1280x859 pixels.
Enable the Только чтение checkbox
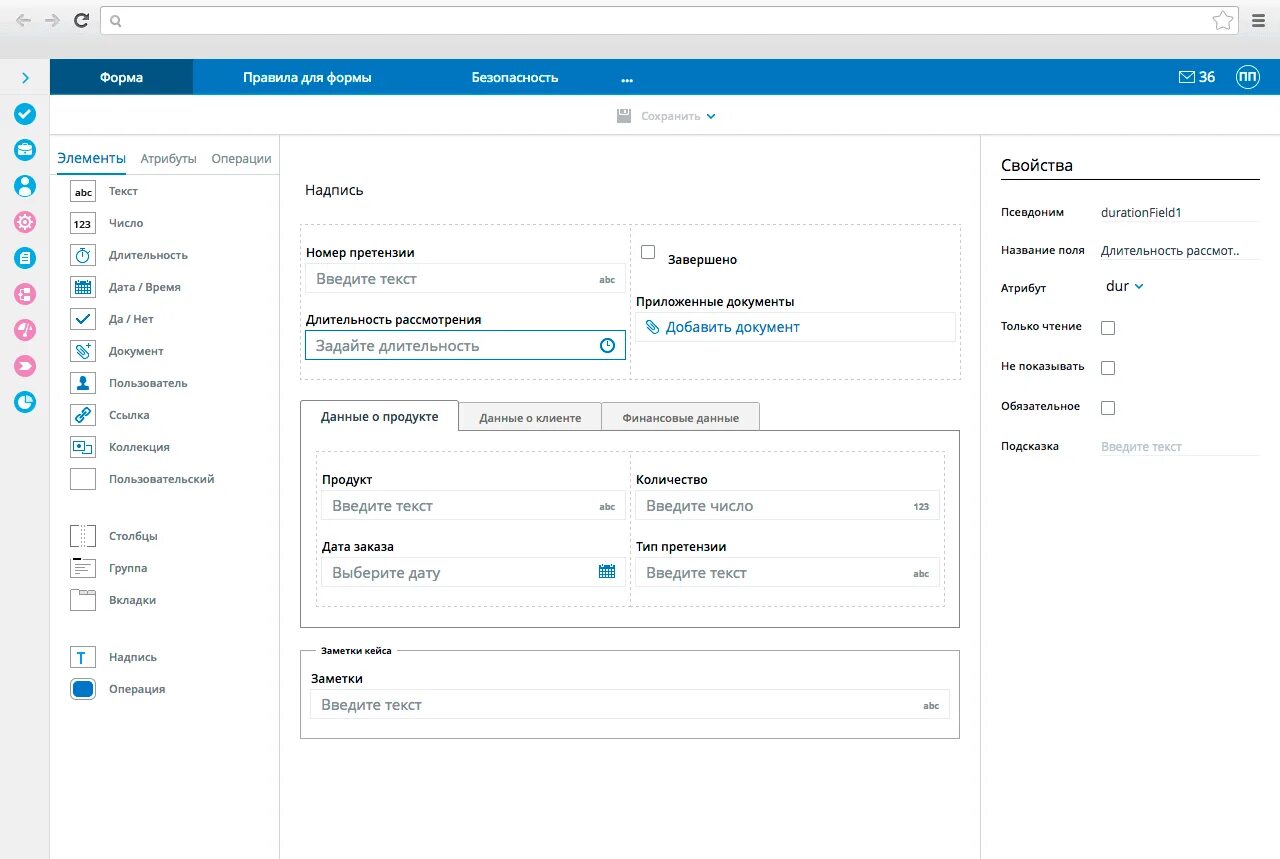click(x=1108, y=328)
